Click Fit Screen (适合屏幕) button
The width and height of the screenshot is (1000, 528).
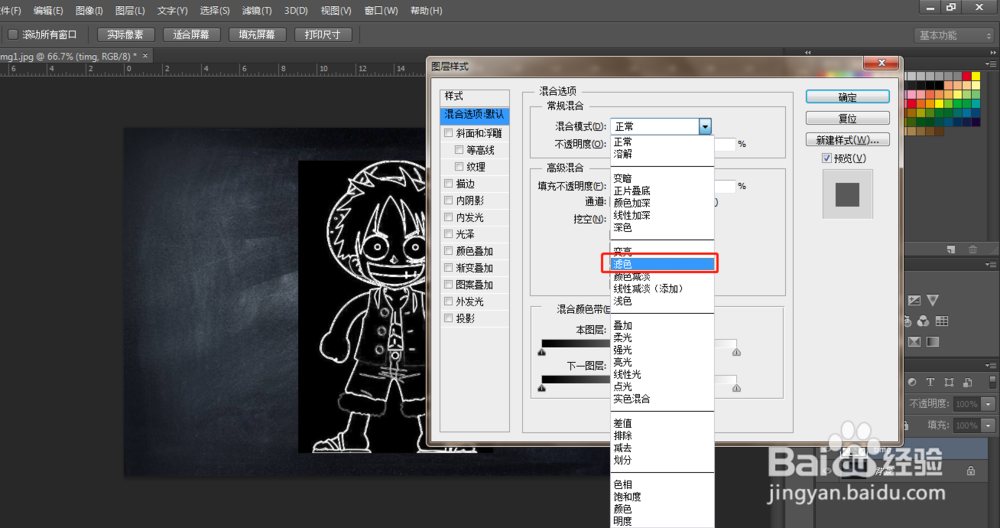click(x=191, y=34)
